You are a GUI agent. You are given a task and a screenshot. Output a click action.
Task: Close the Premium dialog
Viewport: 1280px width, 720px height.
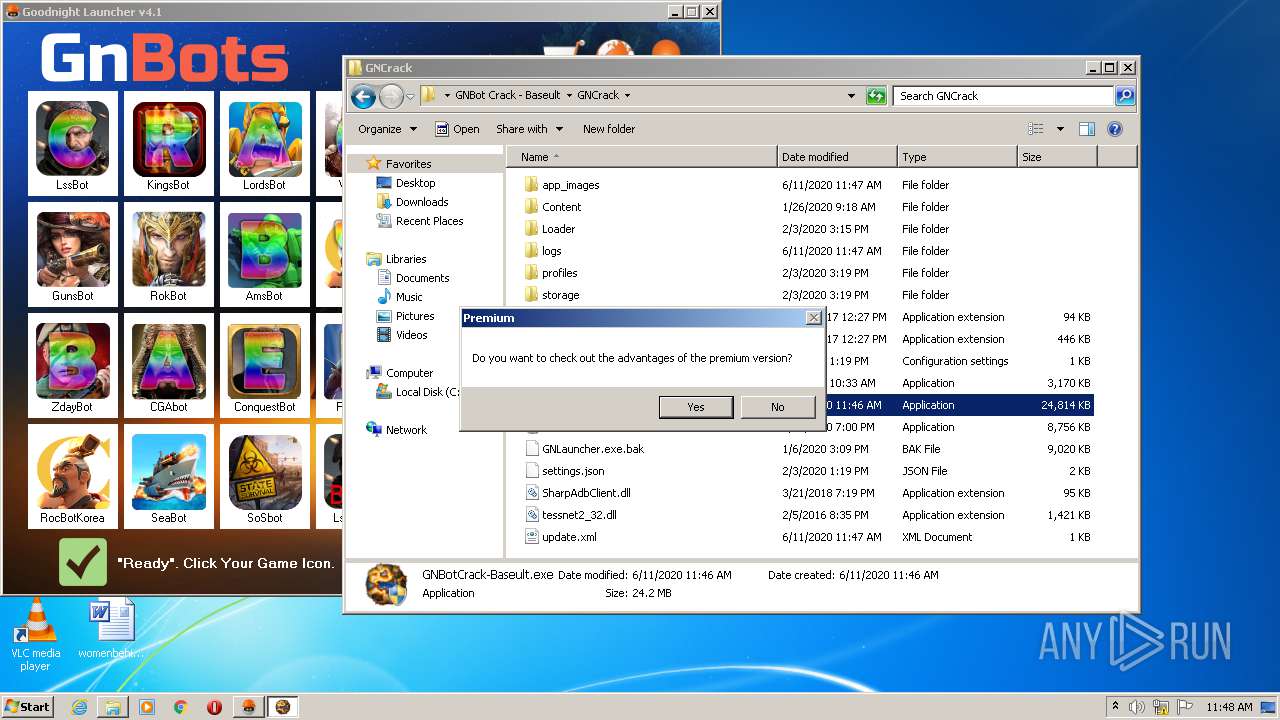pos(813,318)
